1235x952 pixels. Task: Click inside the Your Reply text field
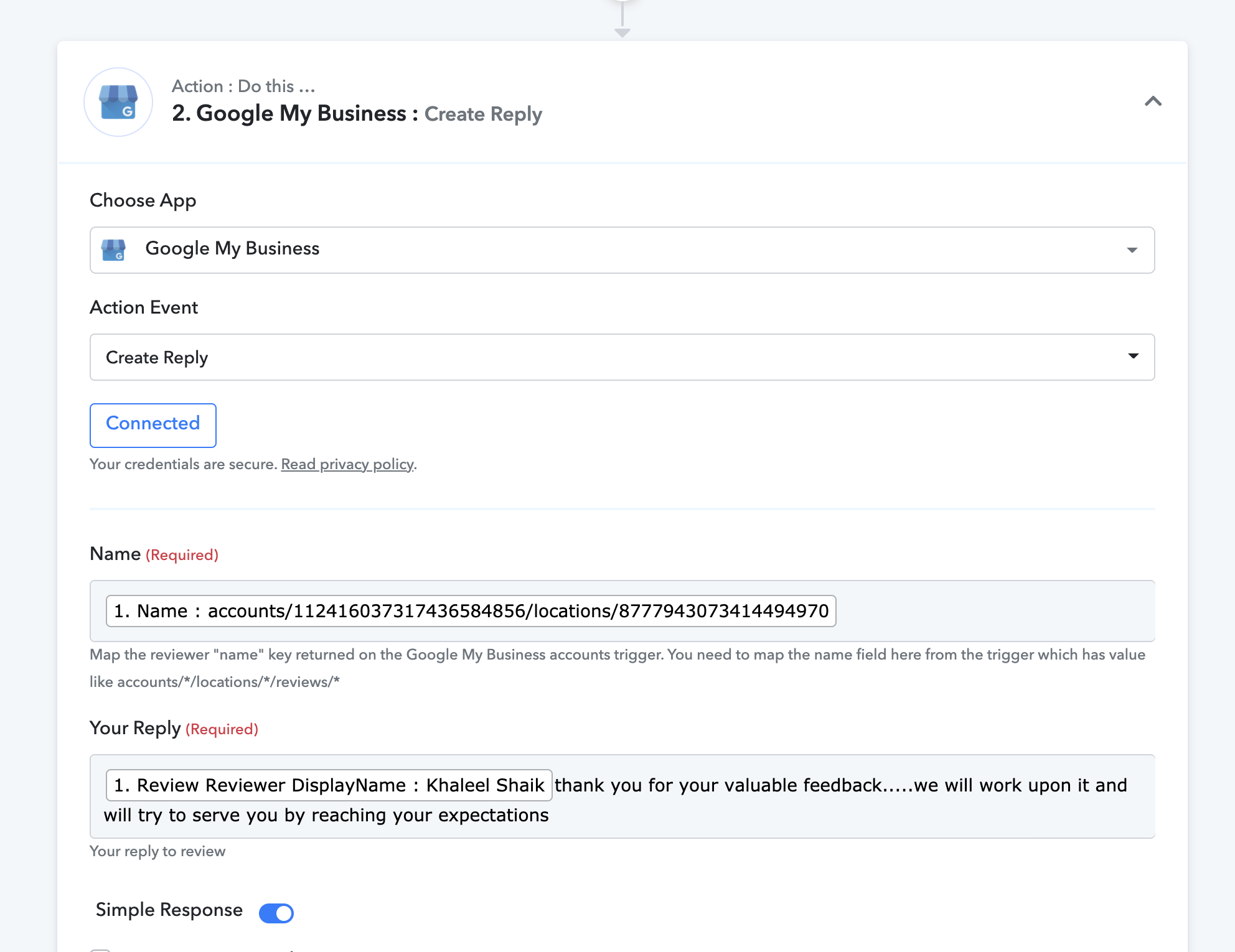tap(622, 796)
